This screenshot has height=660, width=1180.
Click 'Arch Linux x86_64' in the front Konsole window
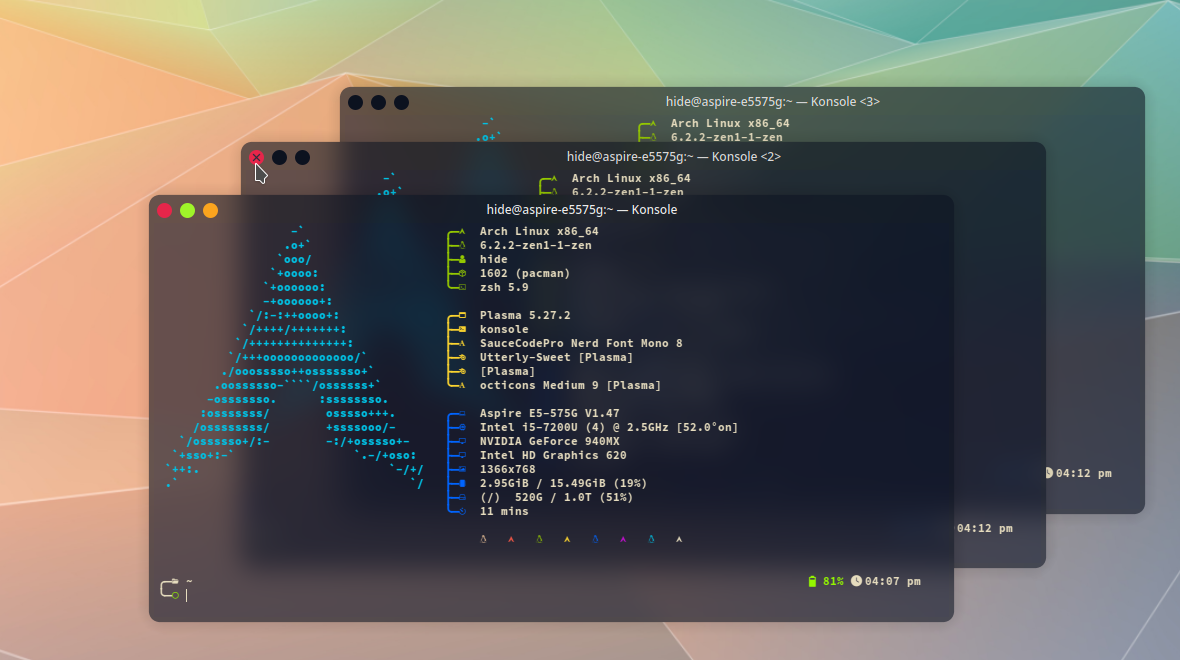pos(539,231)
